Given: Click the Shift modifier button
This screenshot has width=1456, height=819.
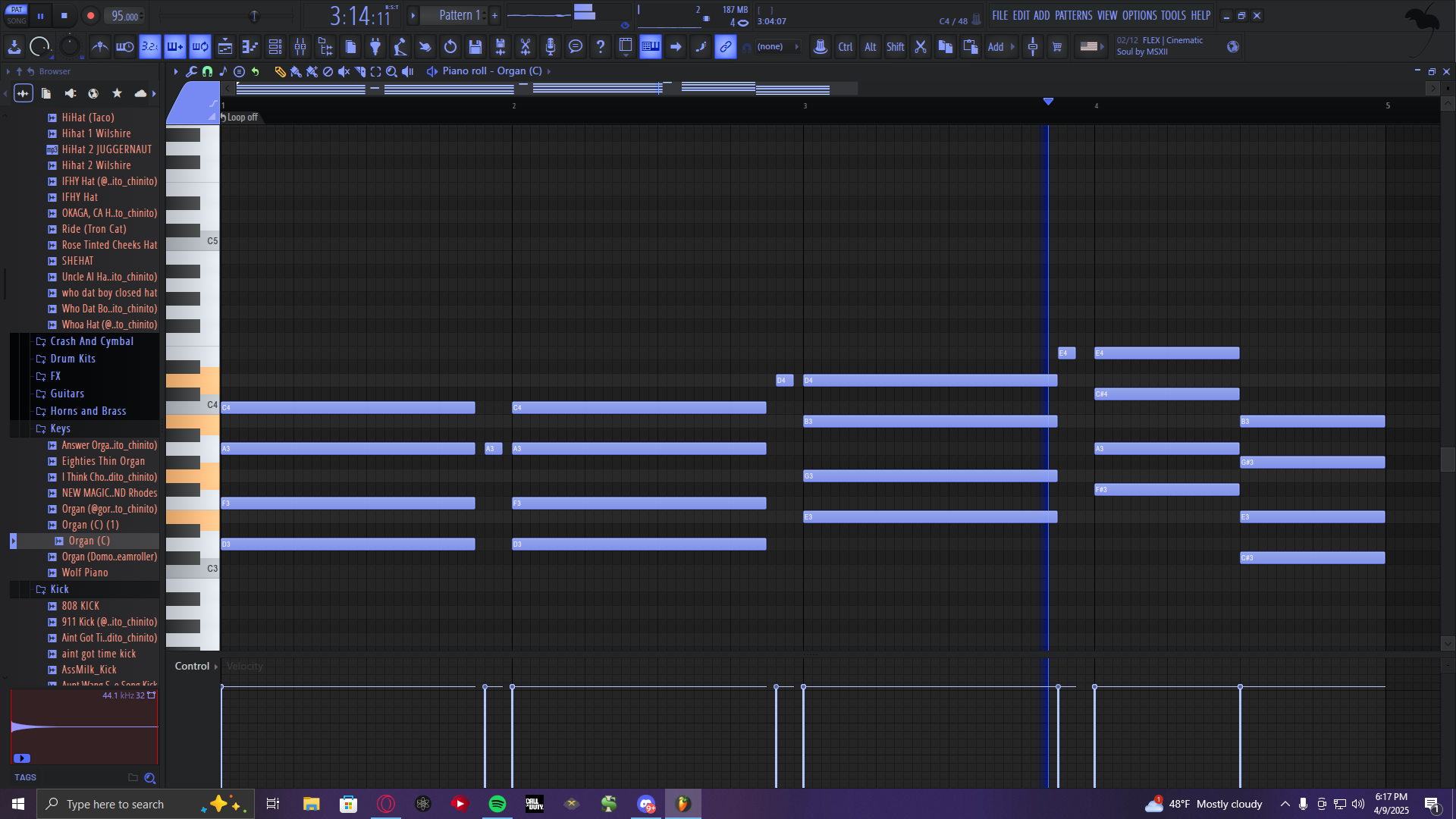Looking at the screenshot, I should [x=895, y=47].
